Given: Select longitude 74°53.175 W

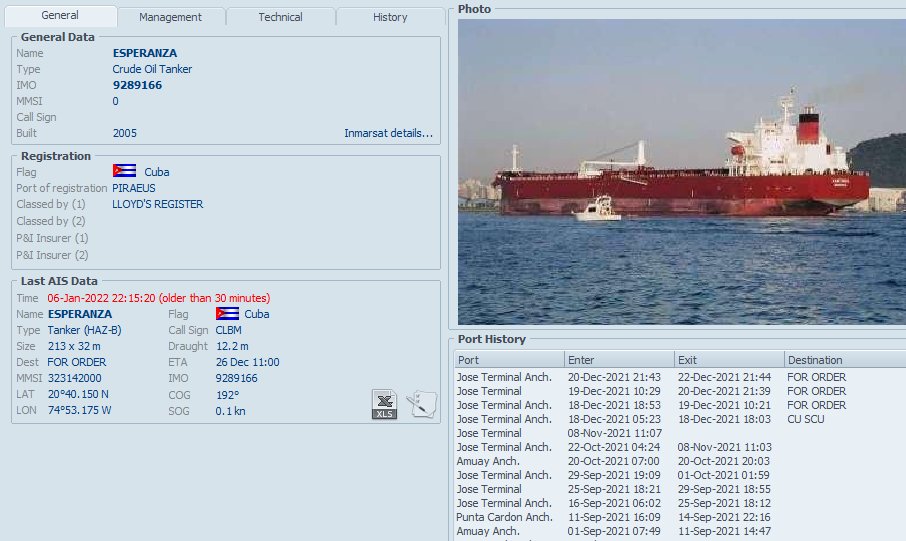Looking at the screenshot, I should [x=80, y=410].
